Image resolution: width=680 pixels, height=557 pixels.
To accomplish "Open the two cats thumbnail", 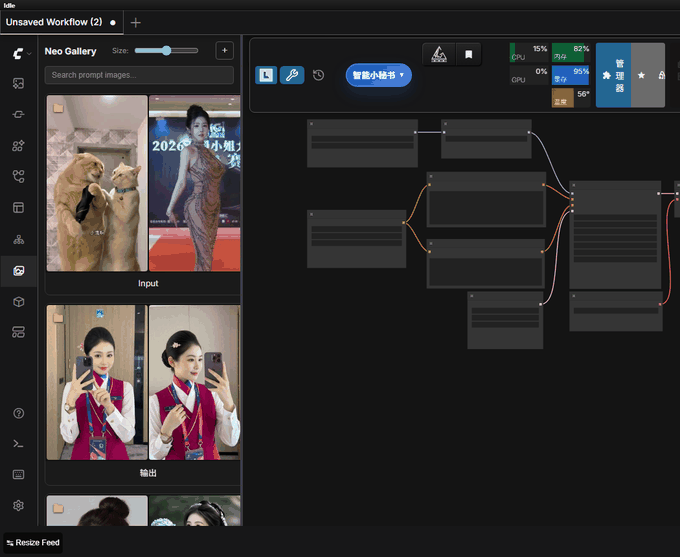I will pos(97,183).
